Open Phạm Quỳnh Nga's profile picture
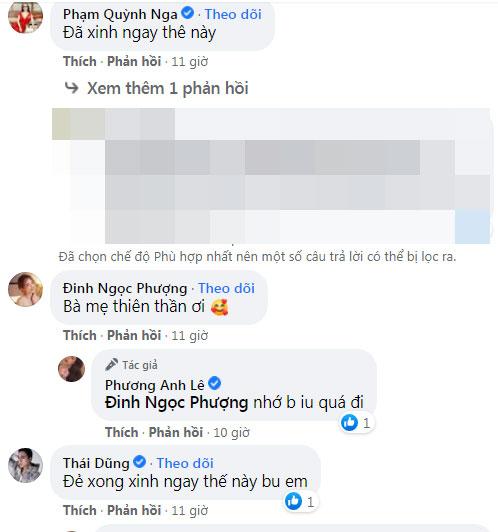 coord(25,17)
